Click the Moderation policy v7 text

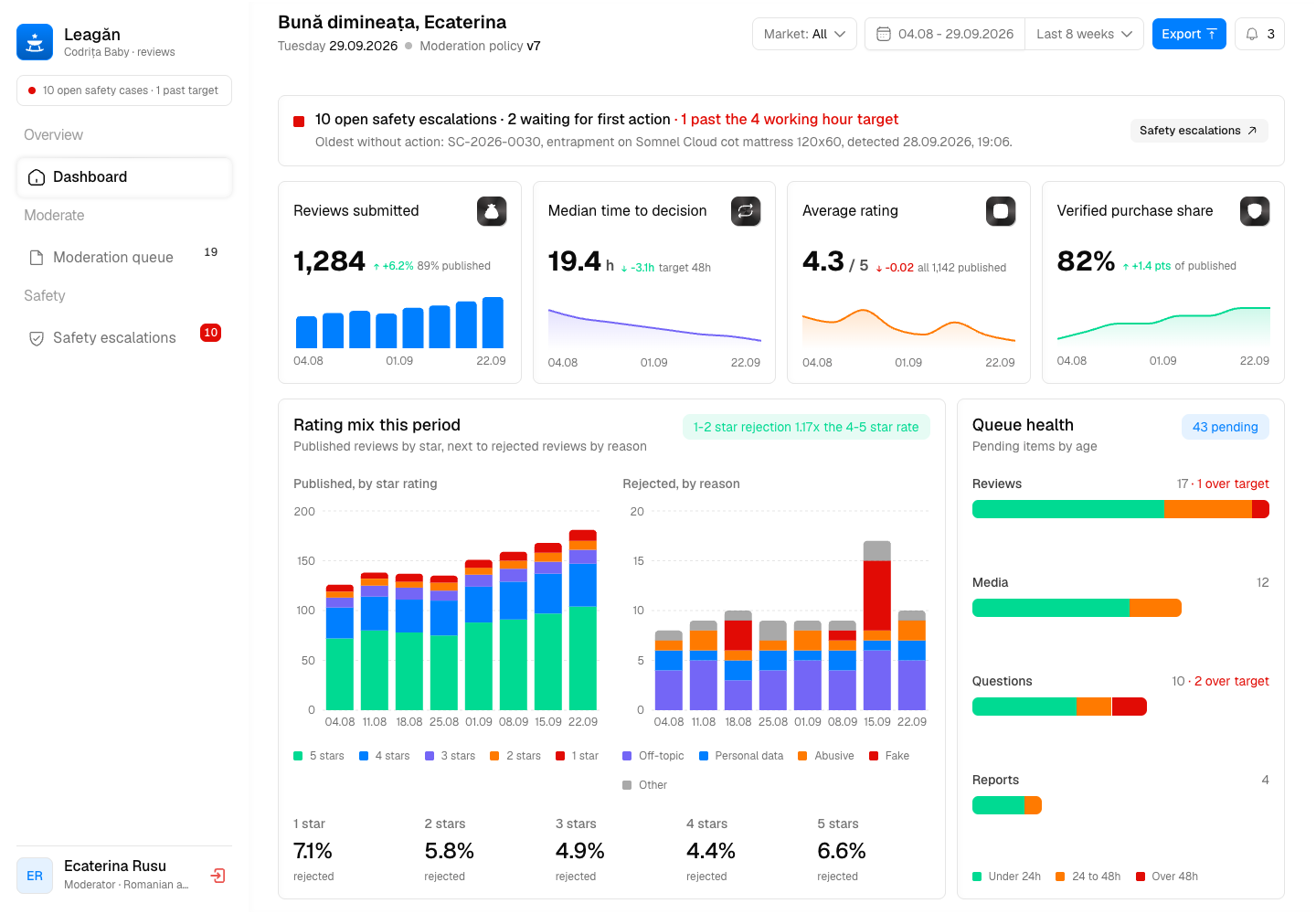click(480, 46)
